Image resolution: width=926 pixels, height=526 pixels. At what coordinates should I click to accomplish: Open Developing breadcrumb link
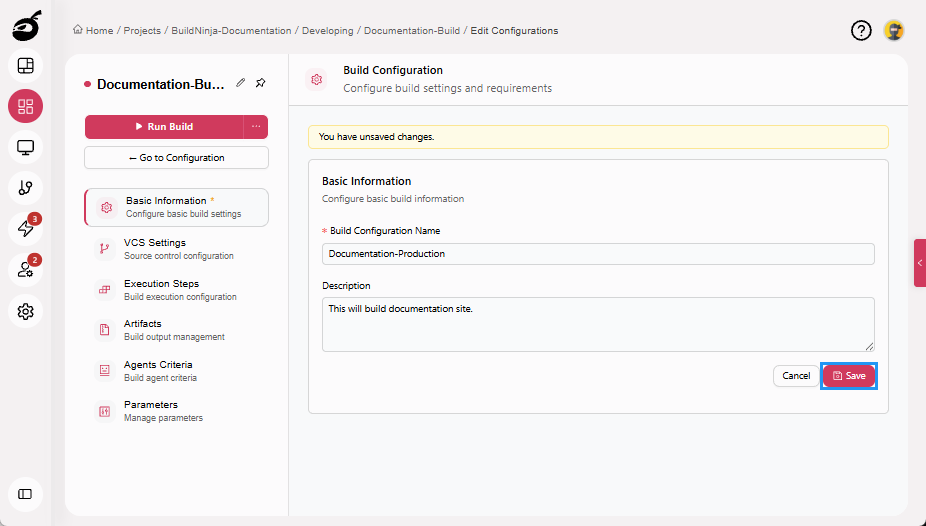coord(328,30)
